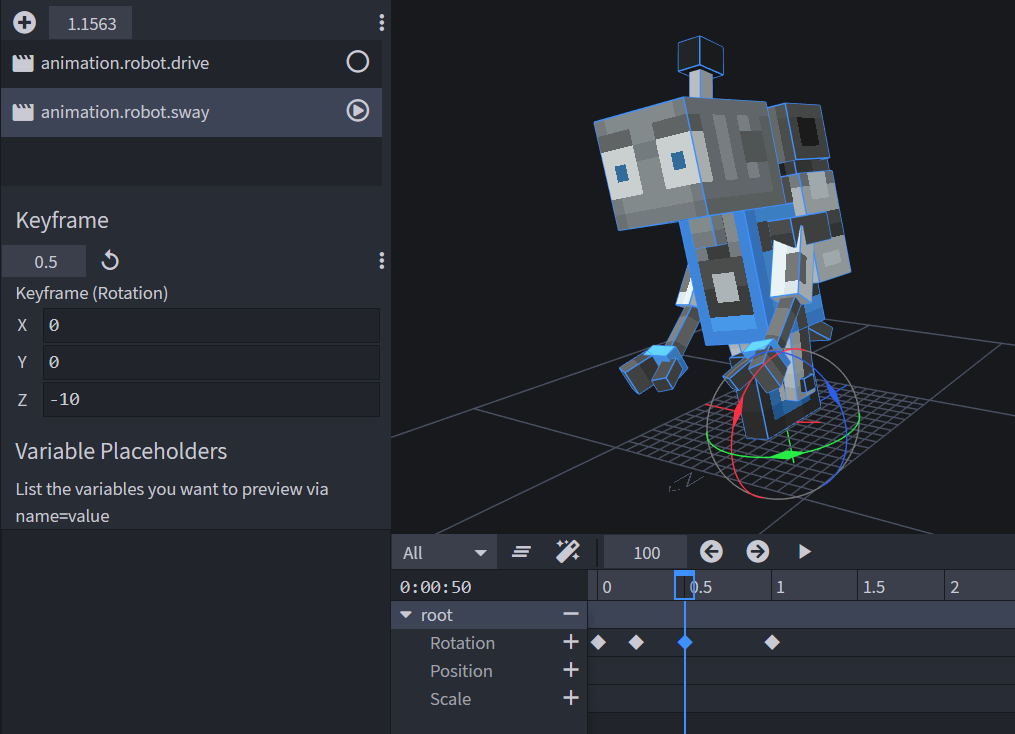
Task: Jump to next keyframe with the right arrow
Action: pyautogui.click(x=757, y=551)
